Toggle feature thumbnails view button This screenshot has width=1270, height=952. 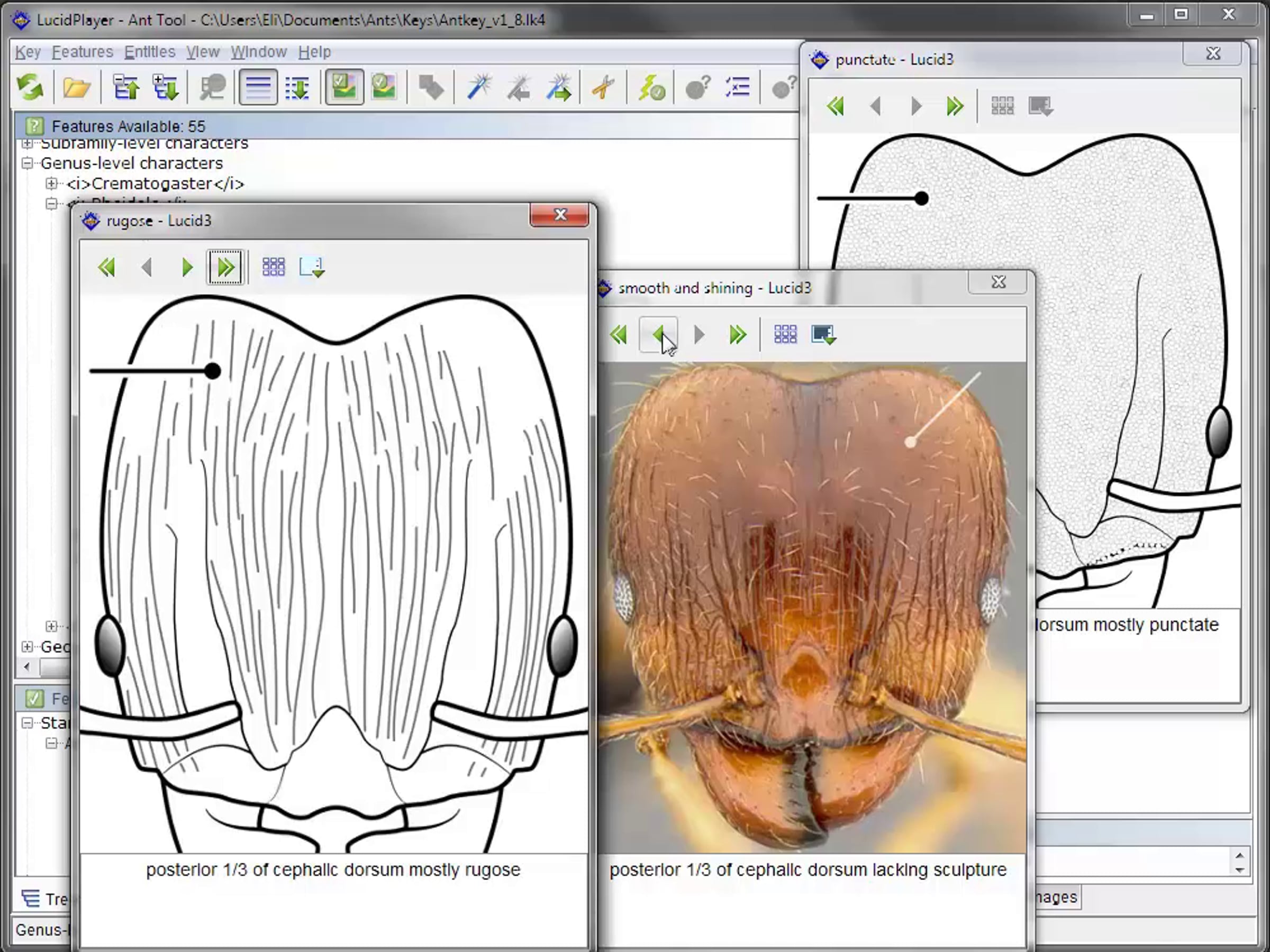click(x=344, y=88)
